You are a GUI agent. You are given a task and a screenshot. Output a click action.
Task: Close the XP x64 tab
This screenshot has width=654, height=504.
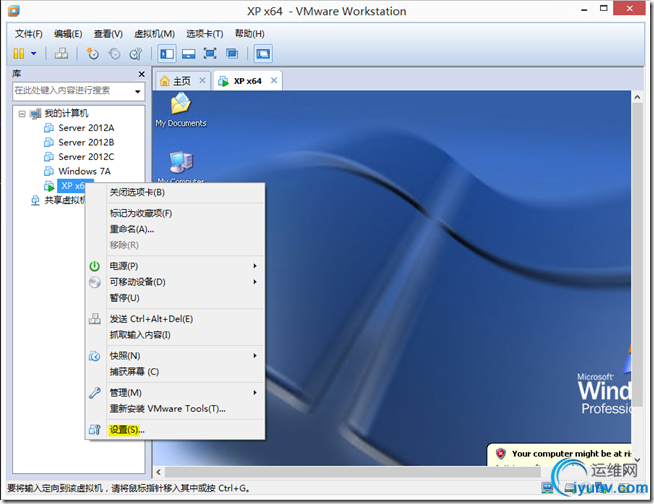pyautogui.click(x=274, y=81)
